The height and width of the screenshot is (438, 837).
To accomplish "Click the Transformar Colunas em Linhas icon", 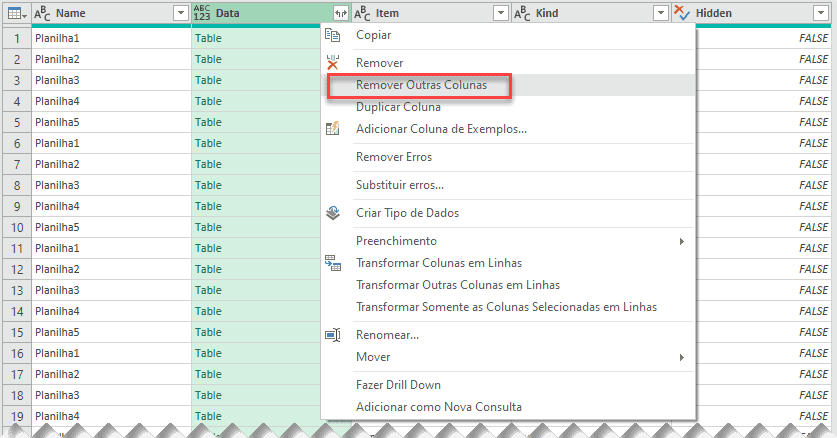I will click(333, 263).
